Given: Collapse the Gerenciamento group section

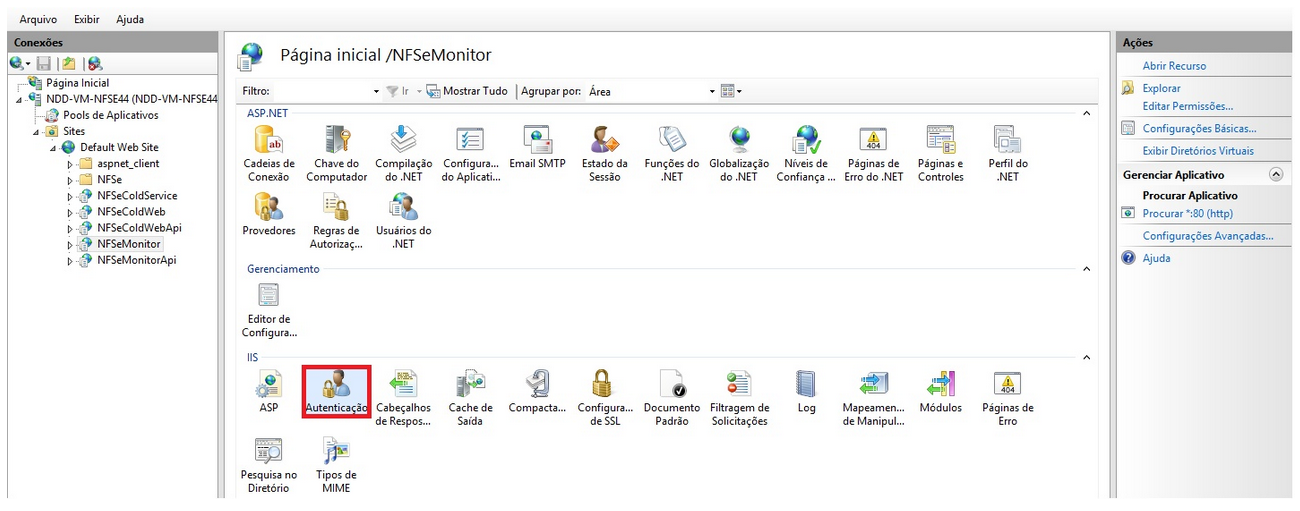Looking at the screenshot, I should [1086, 269].
